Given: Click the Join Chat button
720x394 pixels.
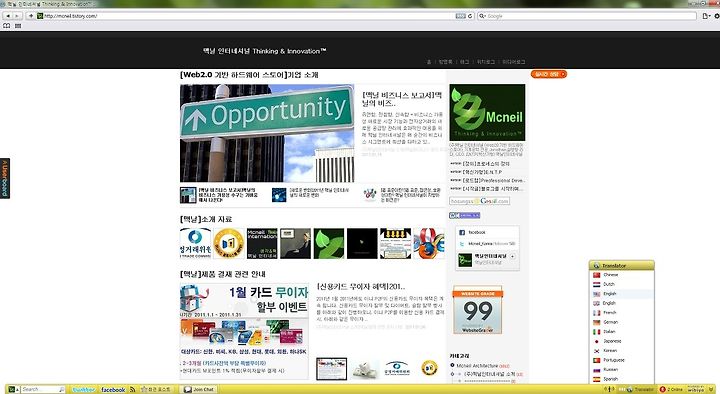Looking at the screenshot, I should tap(199, 389).
